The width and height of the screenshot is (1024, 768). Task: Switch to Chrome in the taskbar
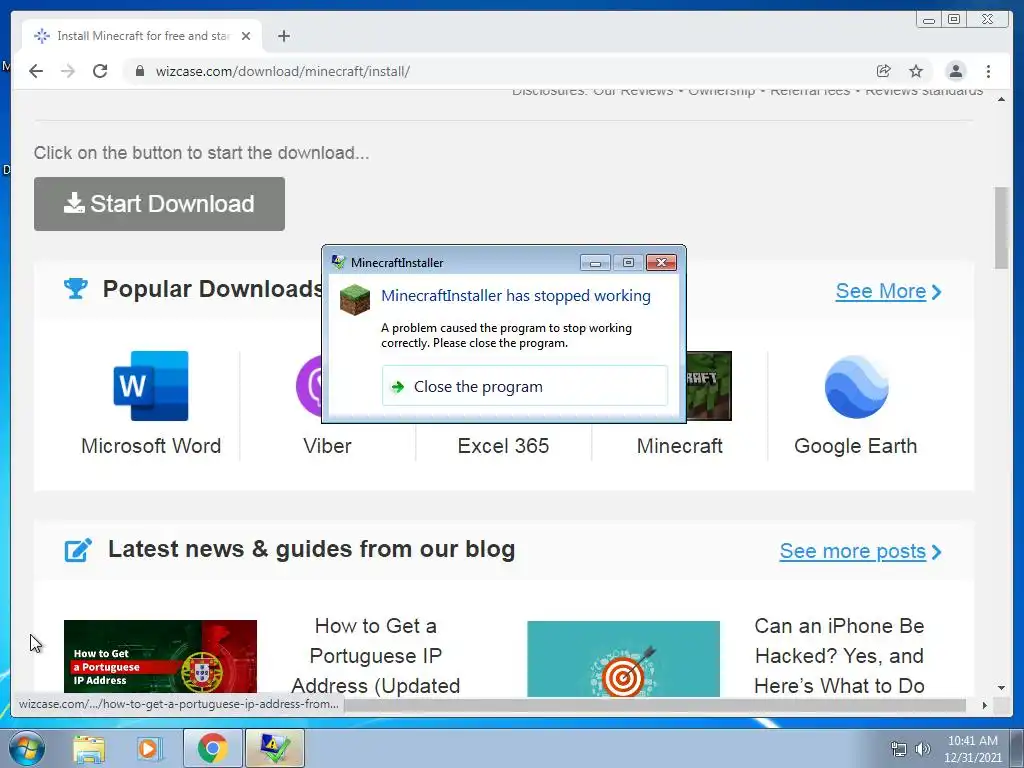[212, 748]
